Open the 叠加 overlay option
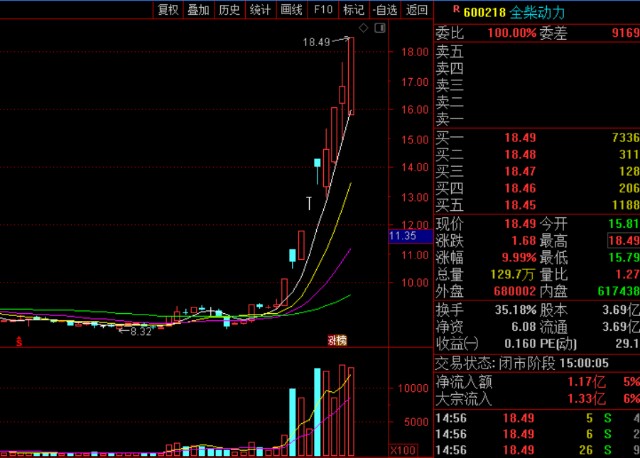The image size is (640, 458). pos(198,10)
